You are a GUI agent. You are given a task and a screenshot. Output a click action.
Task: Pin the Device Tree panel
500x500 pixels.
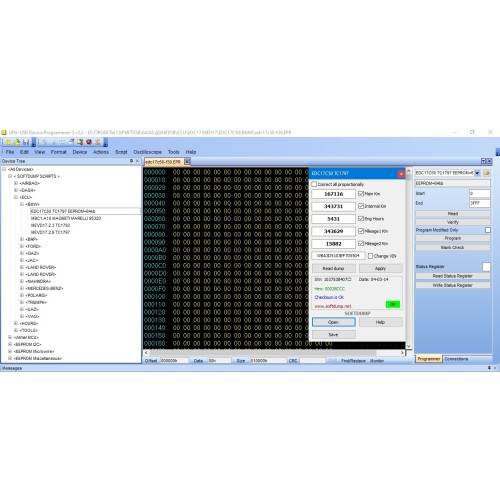tap(131, 161)
